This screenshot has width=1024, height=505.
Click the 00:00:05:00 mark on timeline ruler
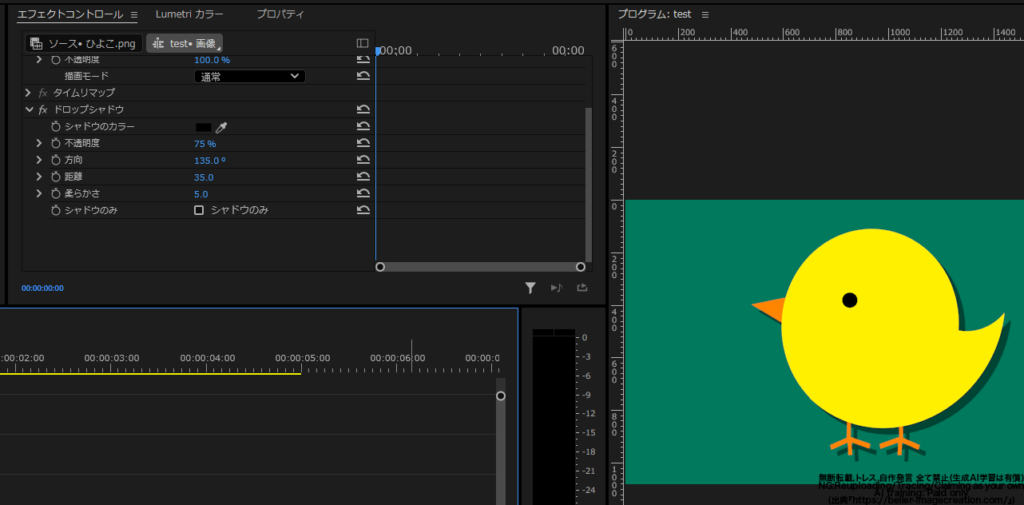click(302, 358)
